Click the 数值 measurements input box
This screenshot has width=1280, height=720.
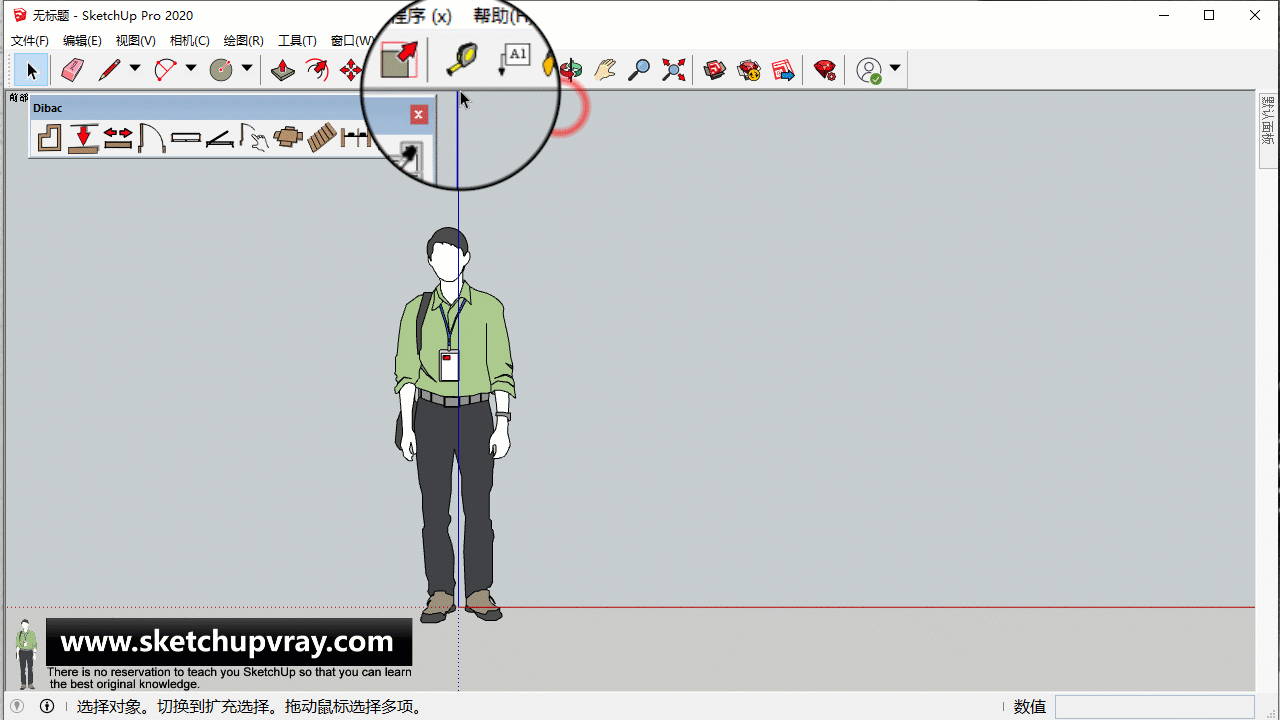(x=1154, y=707)
